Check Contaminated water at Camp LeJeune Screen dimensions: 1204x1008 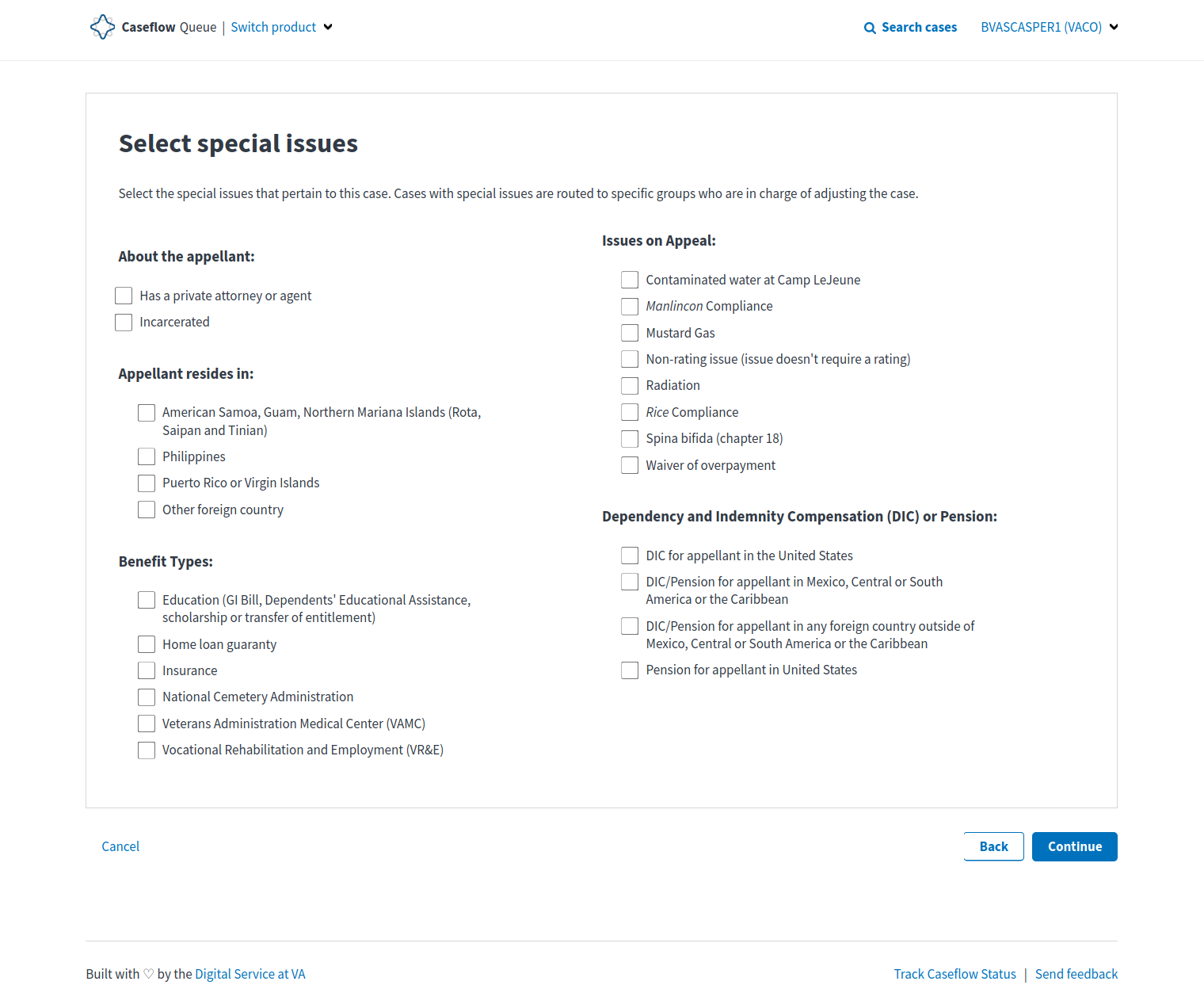click(x=630, y=280)
